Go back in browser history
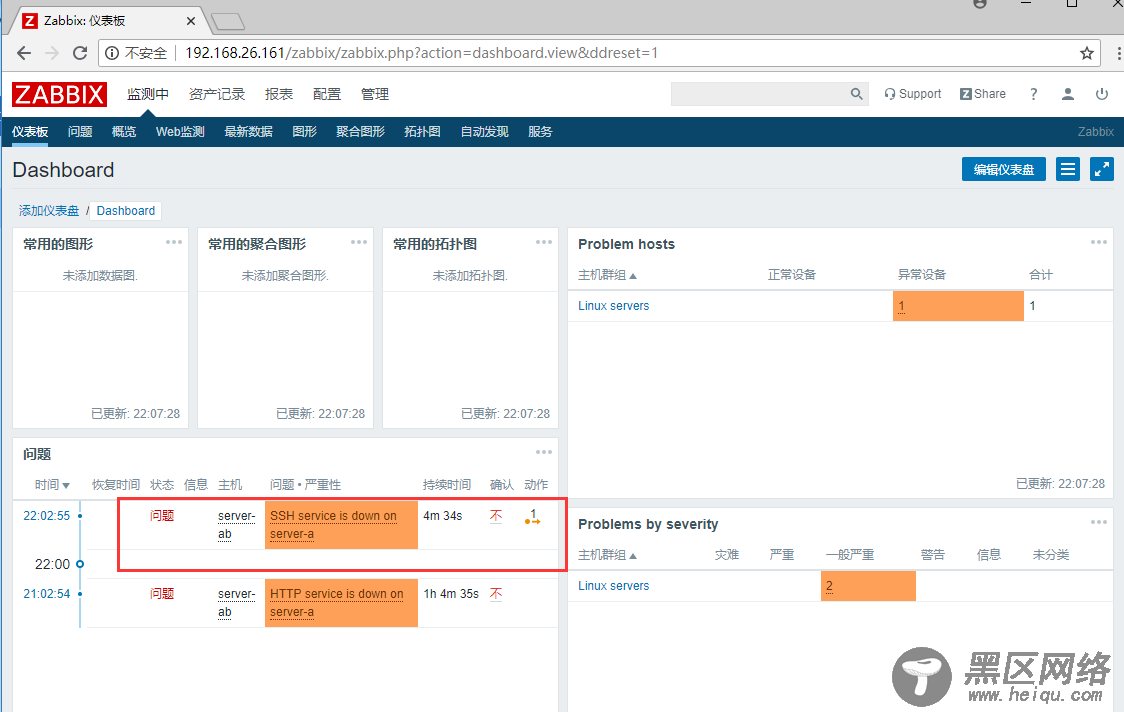Screen dimensions: 1124x712 [x=24, y=53]
